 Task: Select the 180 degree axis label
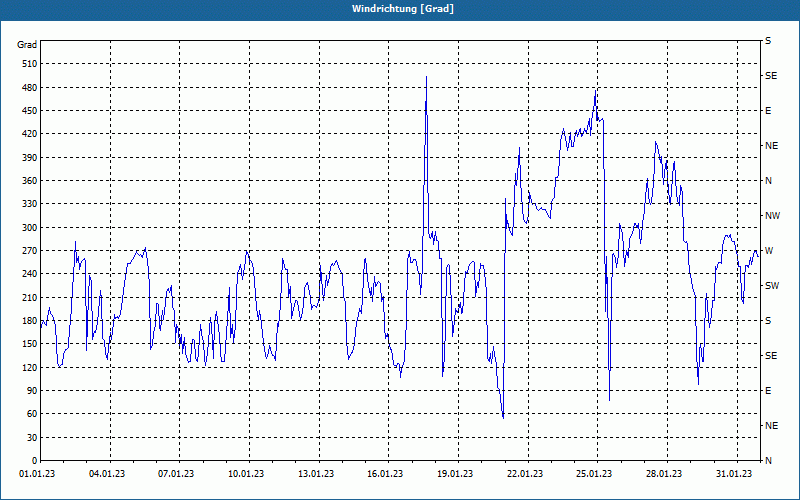tap(30, 321)
